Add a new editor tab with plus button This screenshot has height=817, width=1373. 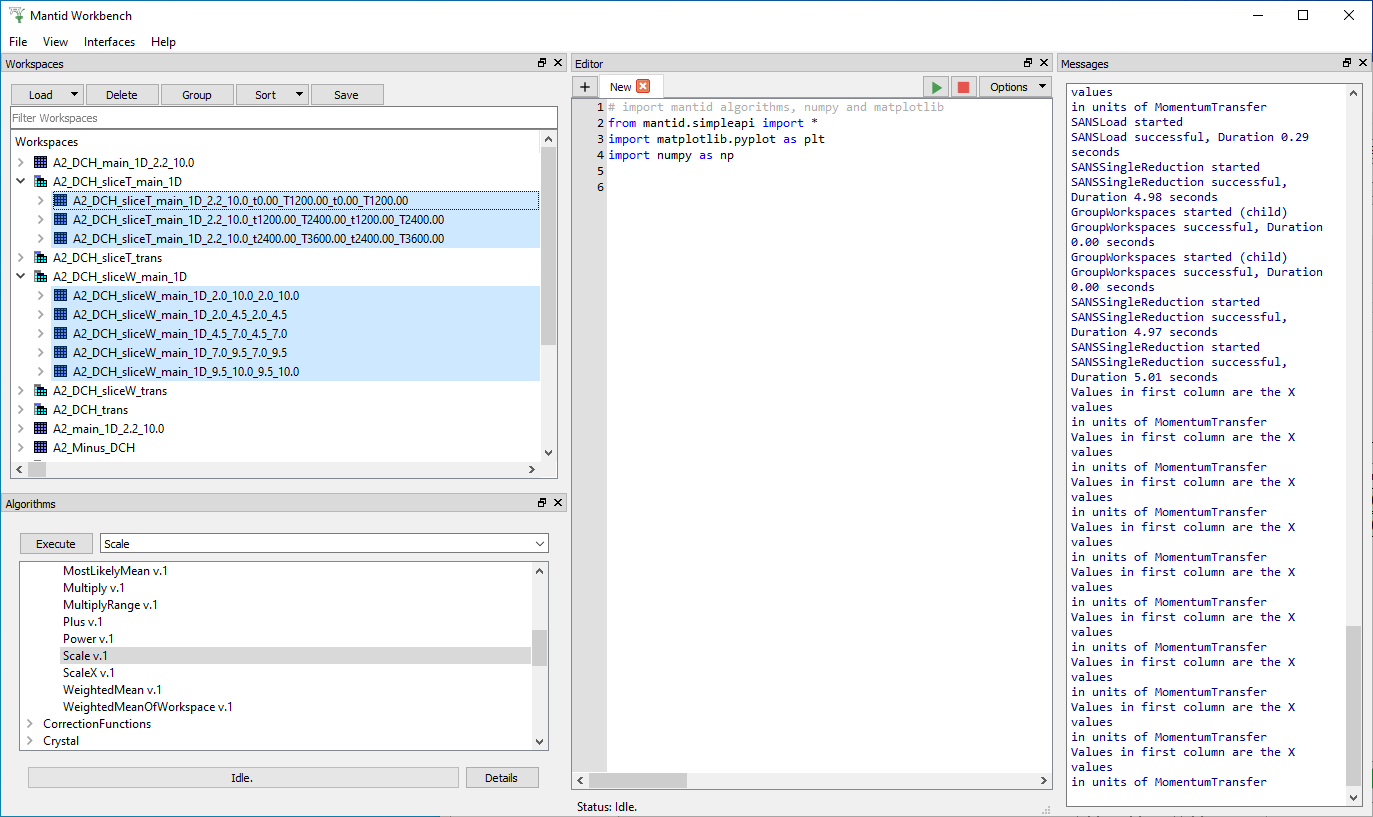pos(585,87)
